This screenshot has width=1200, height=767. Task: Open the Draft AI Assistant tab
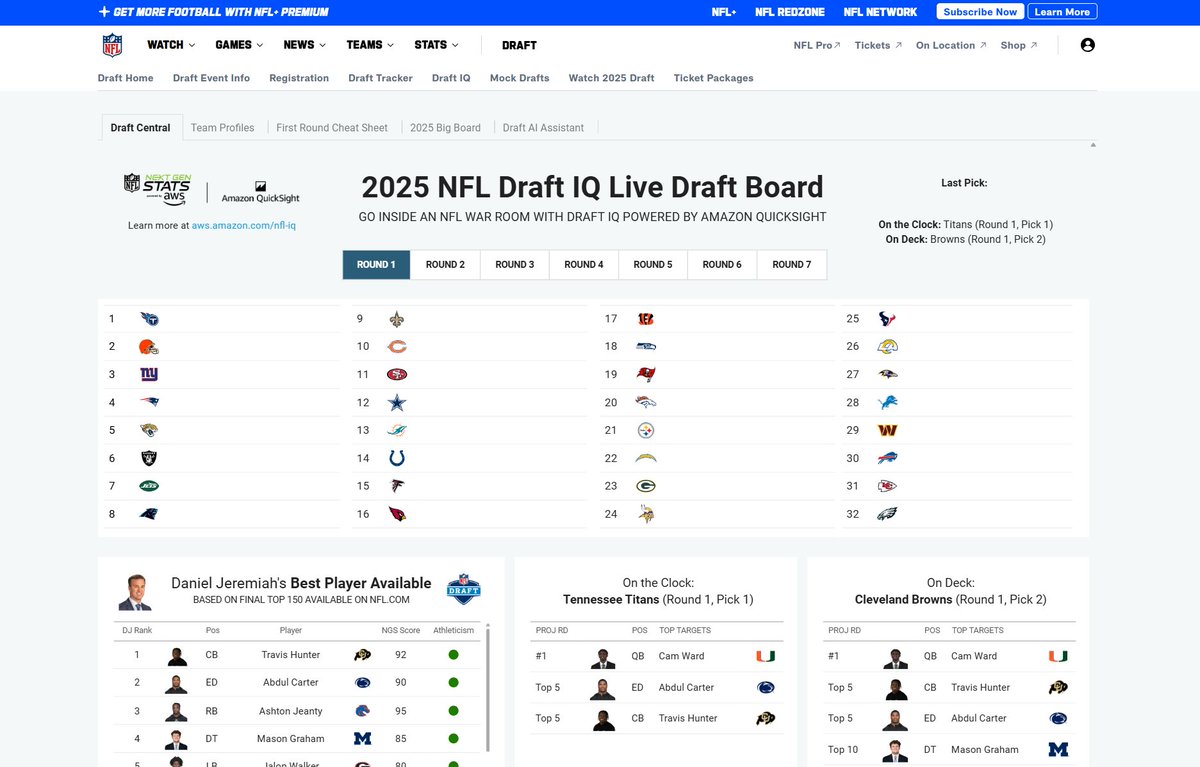coord(543,128)
